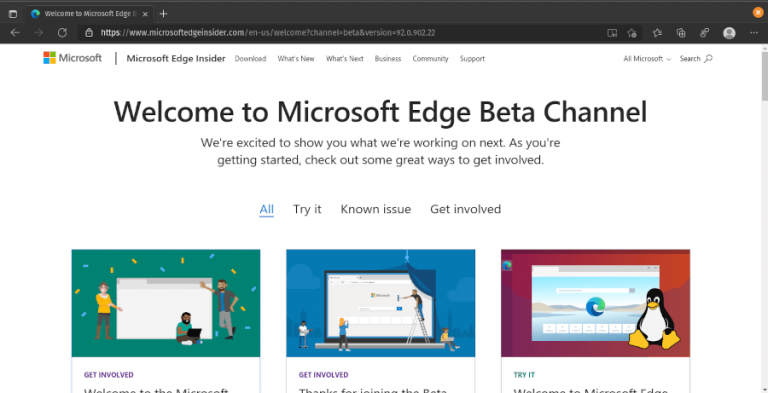Click the browser back arrow
Image resolution: width=768 pixels, height=393 pixels.
point(15,33)
